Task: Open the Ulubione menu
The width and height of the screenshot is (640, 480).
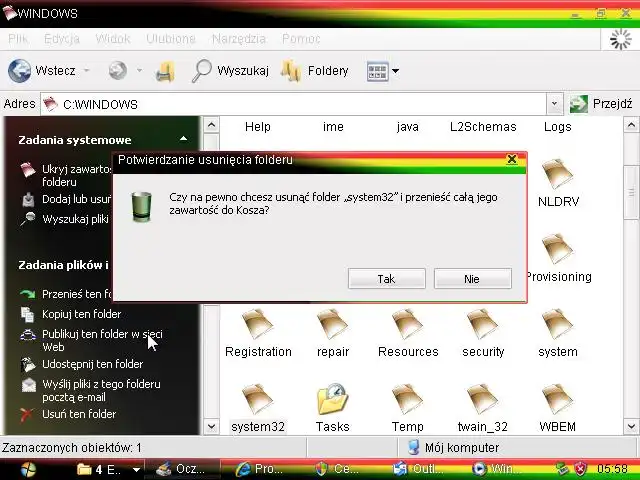Action: [171, 39]
